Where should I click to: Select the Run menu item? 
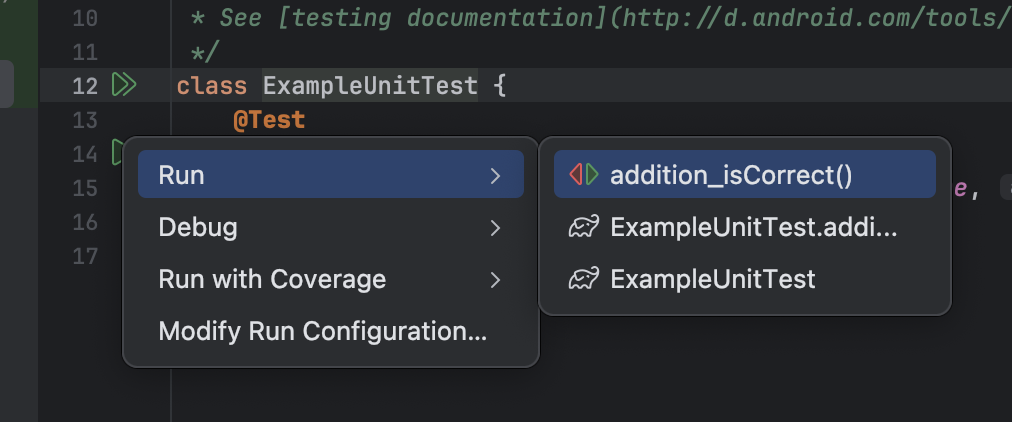pos(182,175)
